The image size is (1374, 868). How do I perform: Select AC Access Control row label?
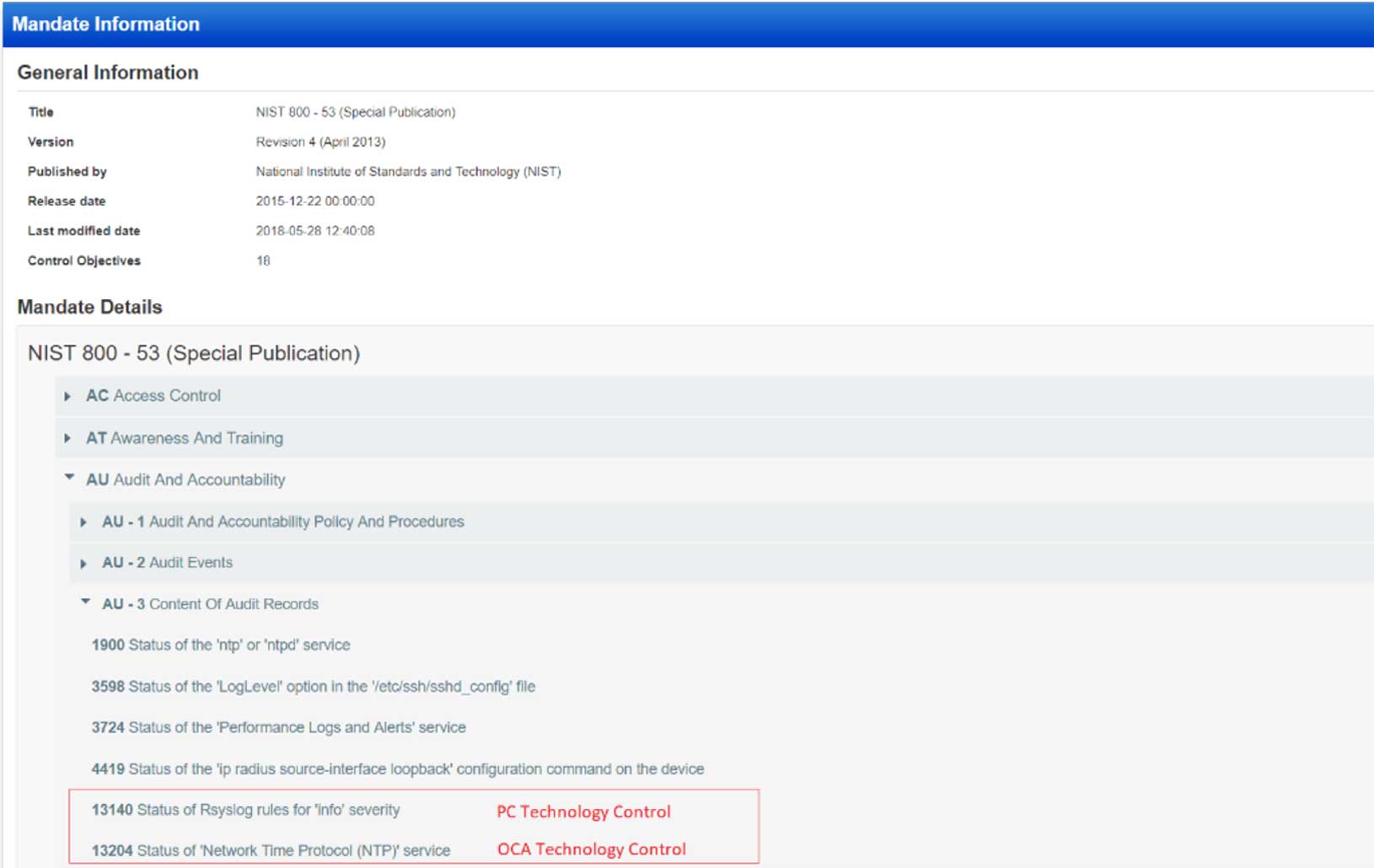[153, 396]
